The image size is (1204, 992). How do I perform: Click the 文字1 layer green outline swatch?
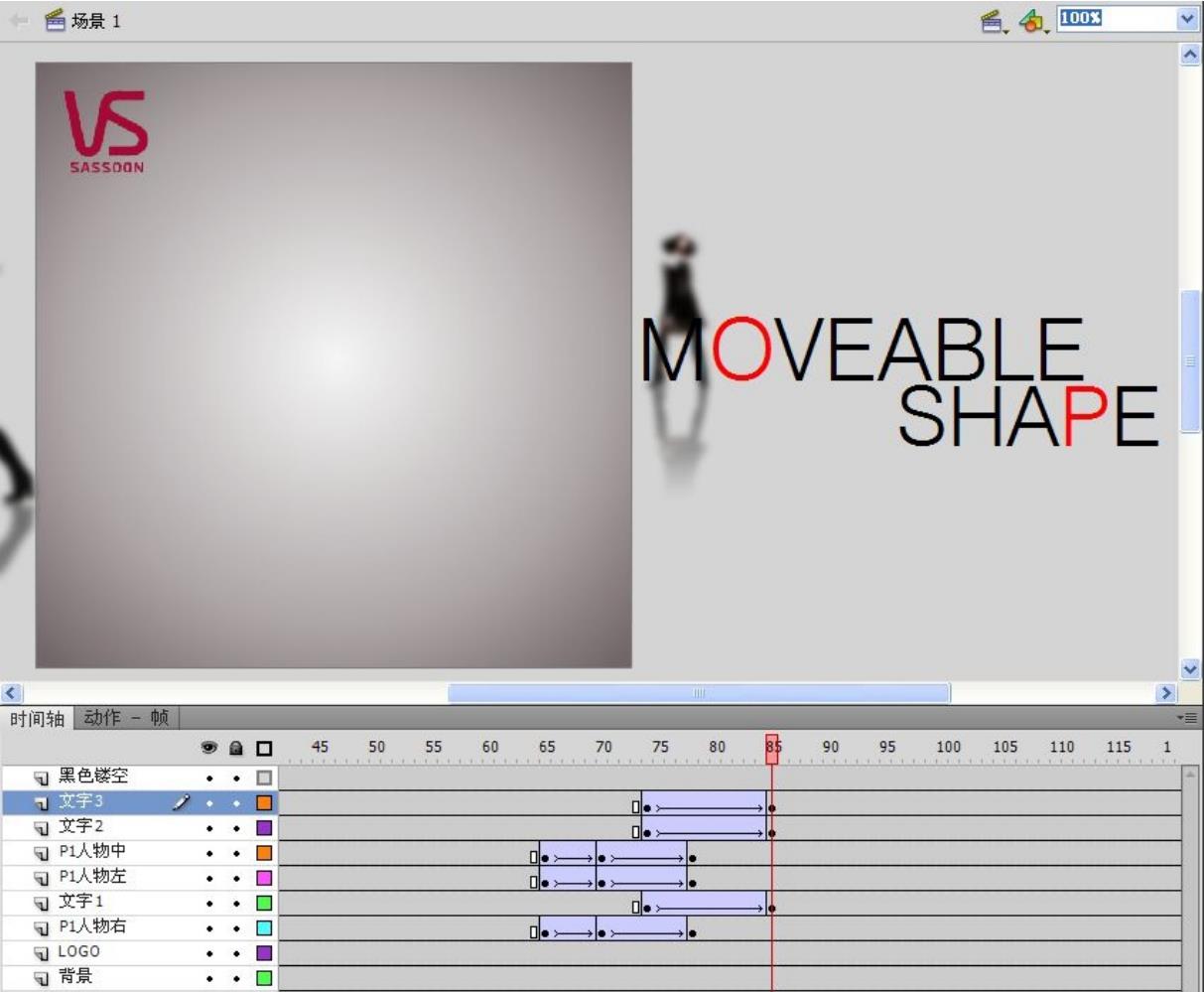[264, 903]
